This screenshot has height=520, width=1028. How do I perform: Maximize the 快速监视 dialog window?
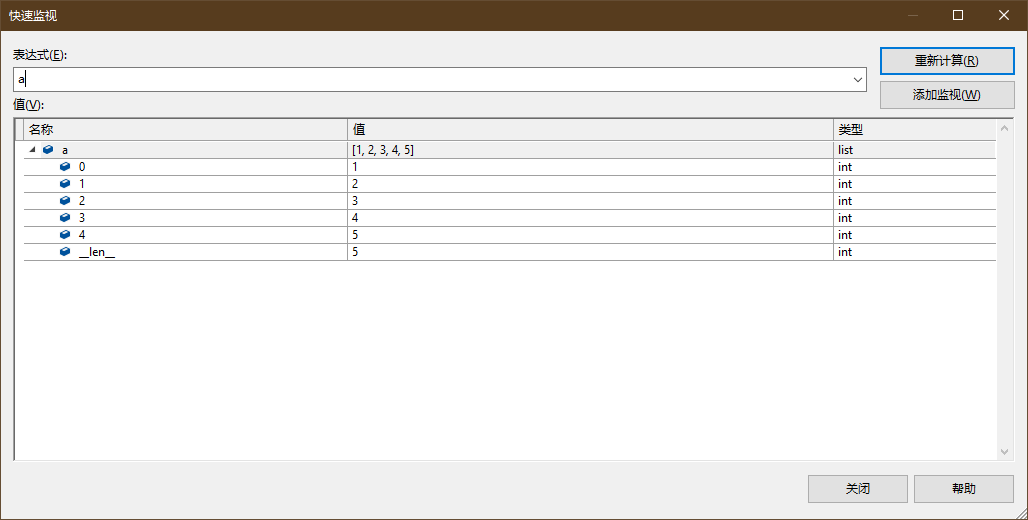[x=958, y=15]
